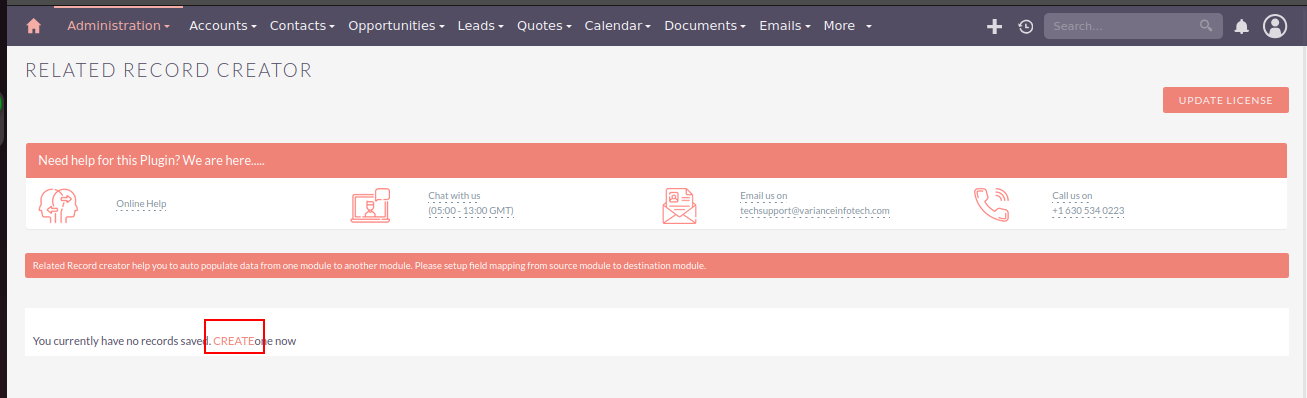
Task: Click the search magnifier icon
Action: coord(1207,26)
